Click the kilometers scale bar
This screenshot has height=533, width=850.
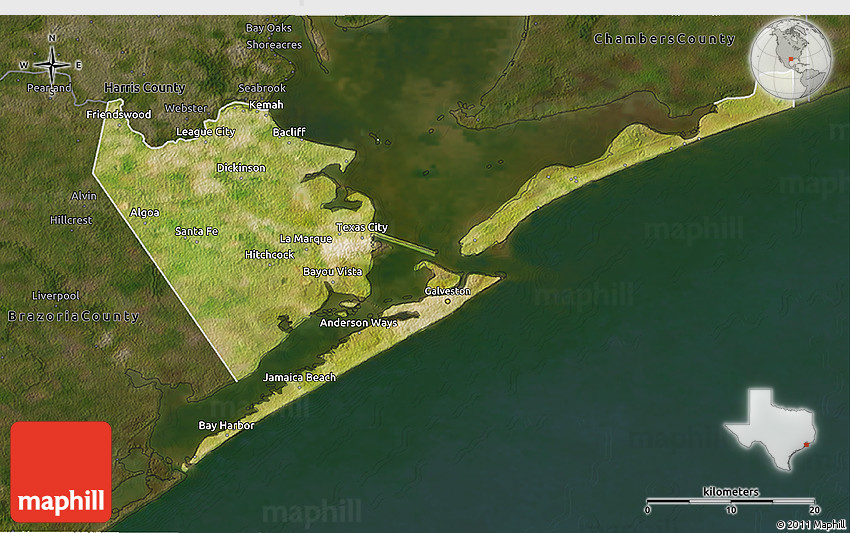point(731,500)
